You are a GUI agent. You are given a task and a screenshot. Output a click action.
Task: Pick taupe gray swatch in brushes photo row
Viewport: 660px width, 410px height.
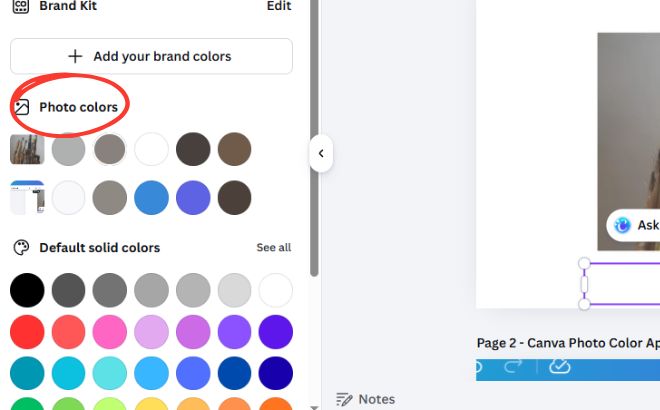109,149
